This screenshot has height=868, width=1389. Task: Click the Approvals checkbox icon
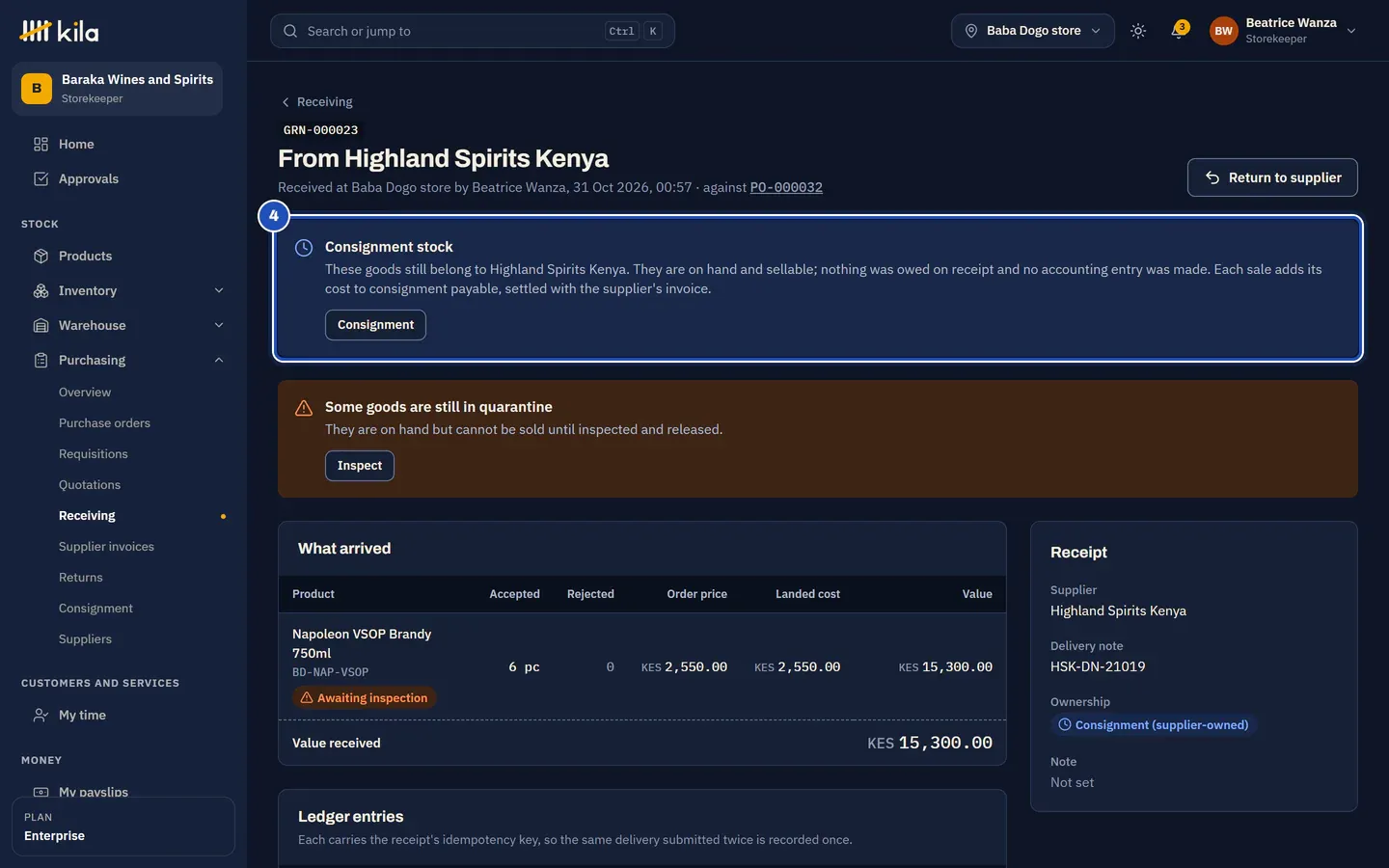click(x=41, y=178)
